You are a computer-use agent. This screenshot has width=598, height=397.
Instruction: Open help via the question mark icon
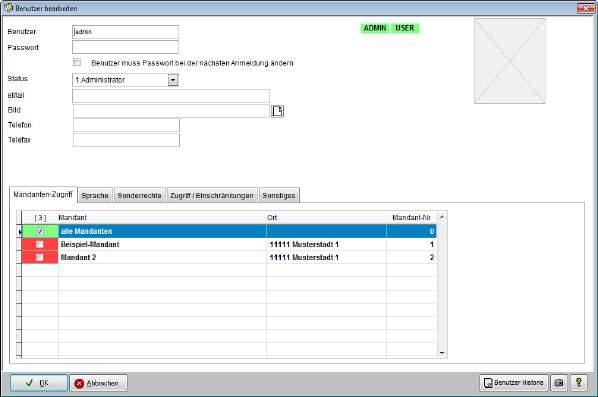[579, 383]
